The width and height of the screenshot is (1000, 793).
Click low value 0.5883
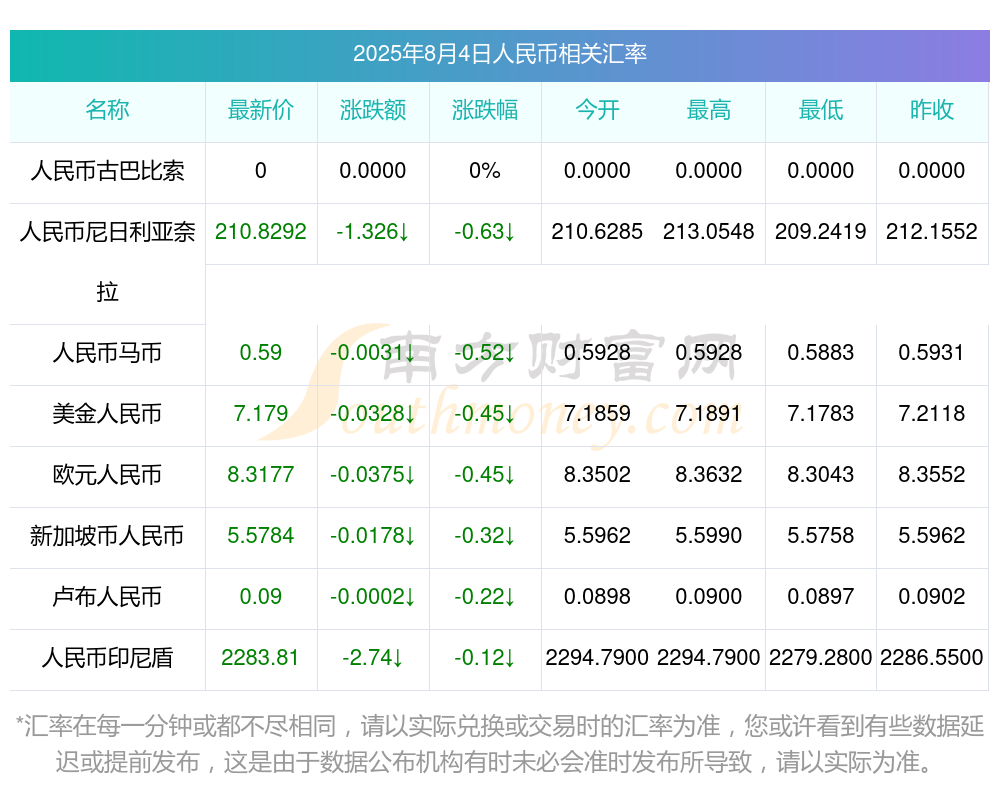click(x=821, y=353)
